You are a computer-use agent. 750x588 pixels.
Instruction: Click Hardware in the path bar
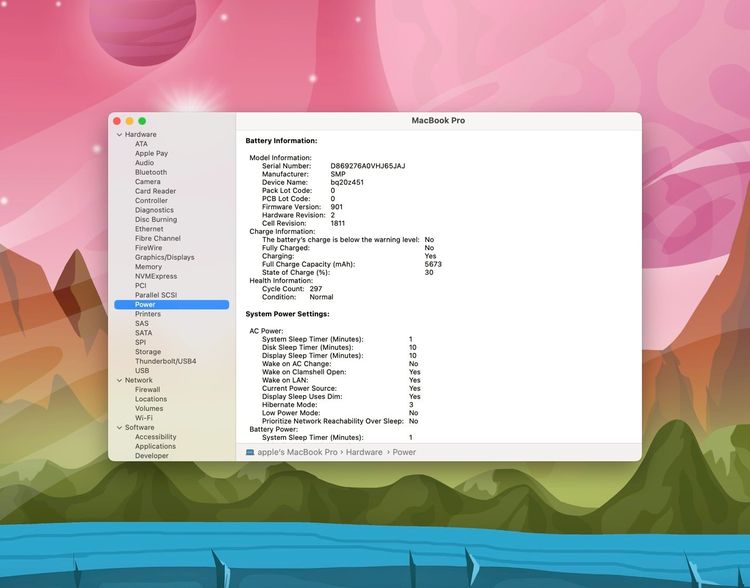pos(364,452)
